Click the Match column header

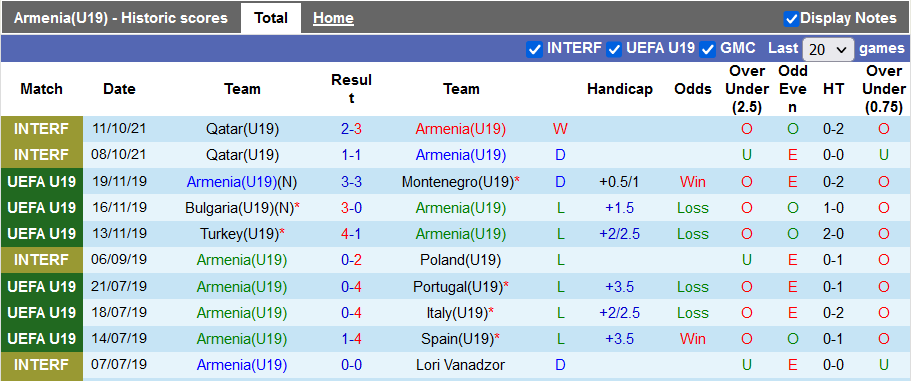(x=41, y=89)
